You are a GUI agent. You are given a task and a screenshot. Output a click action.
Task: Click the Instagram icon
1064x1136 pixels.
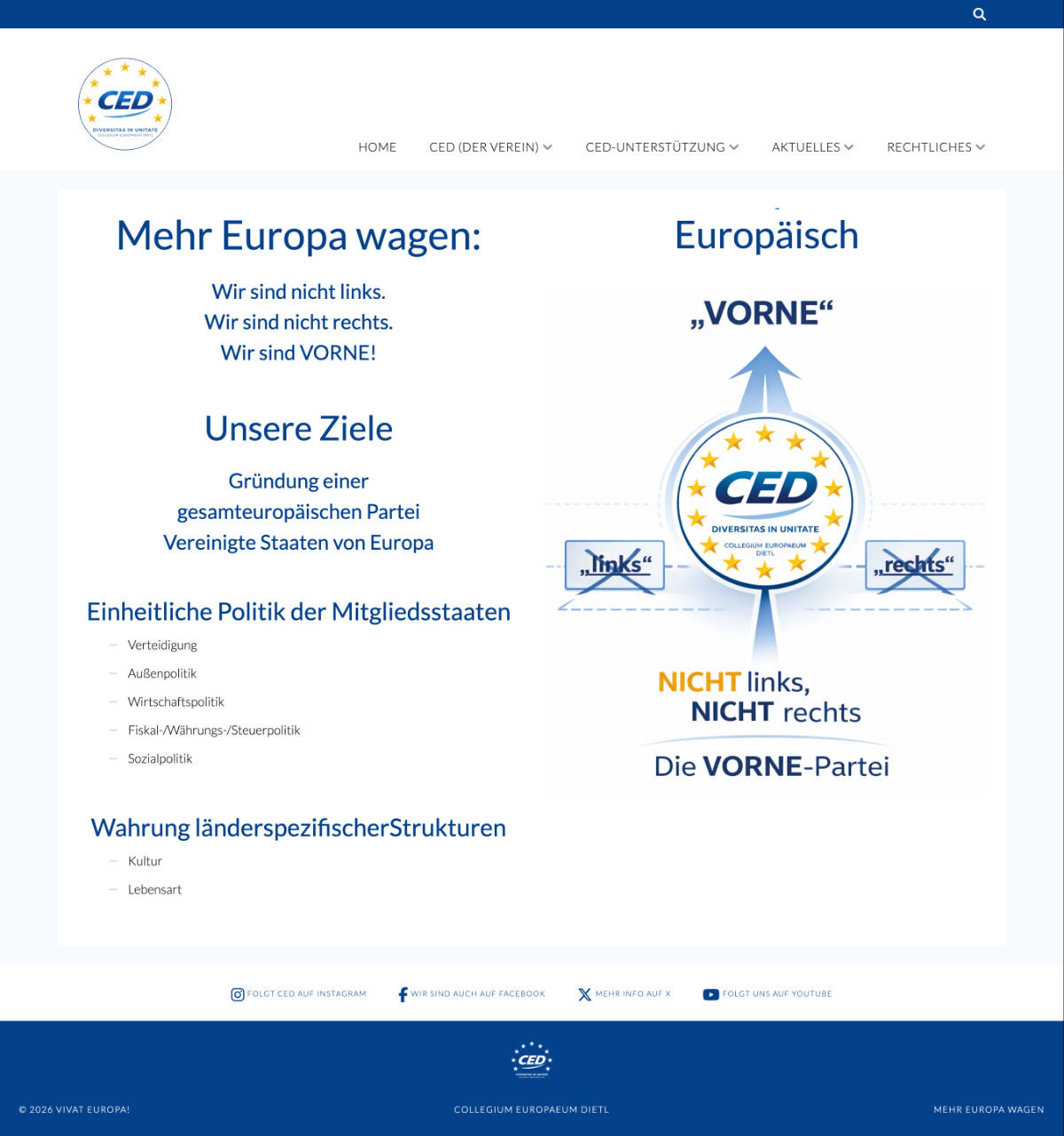coord(238,994)
